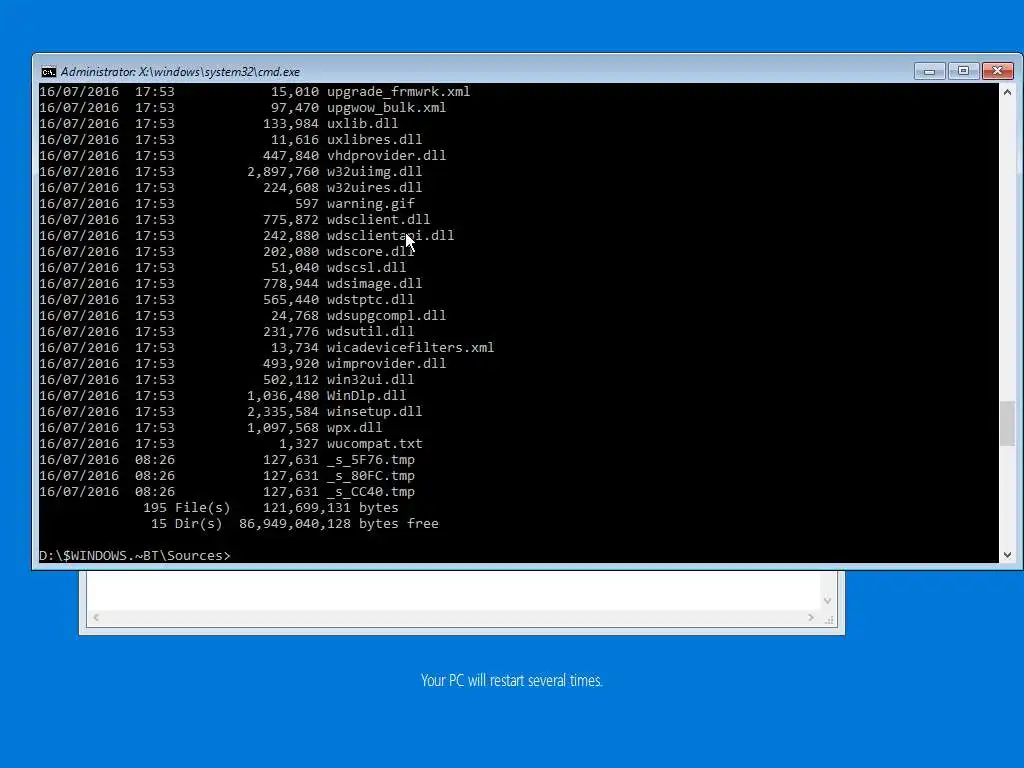Image resolution: width=1024 pixels, height=768 pixels.
Task: Click the cmd scrollbar down arrow
Action: [x=1007, y=555]
